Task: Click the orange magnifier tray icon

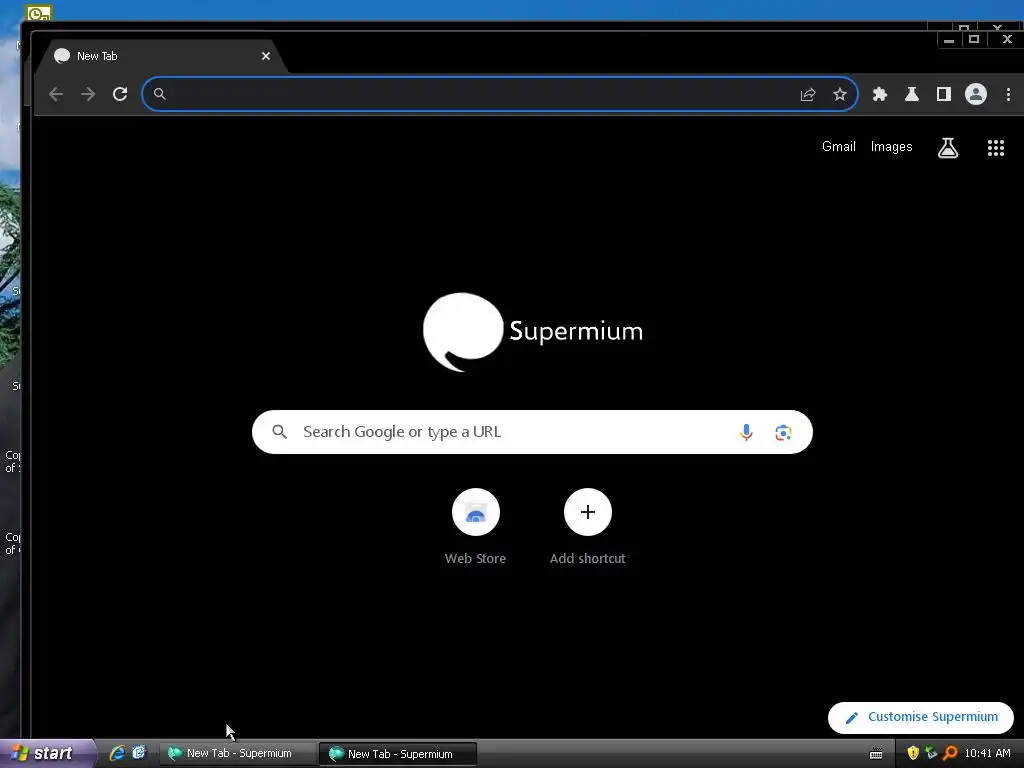Action: click(x=950, y=754)
